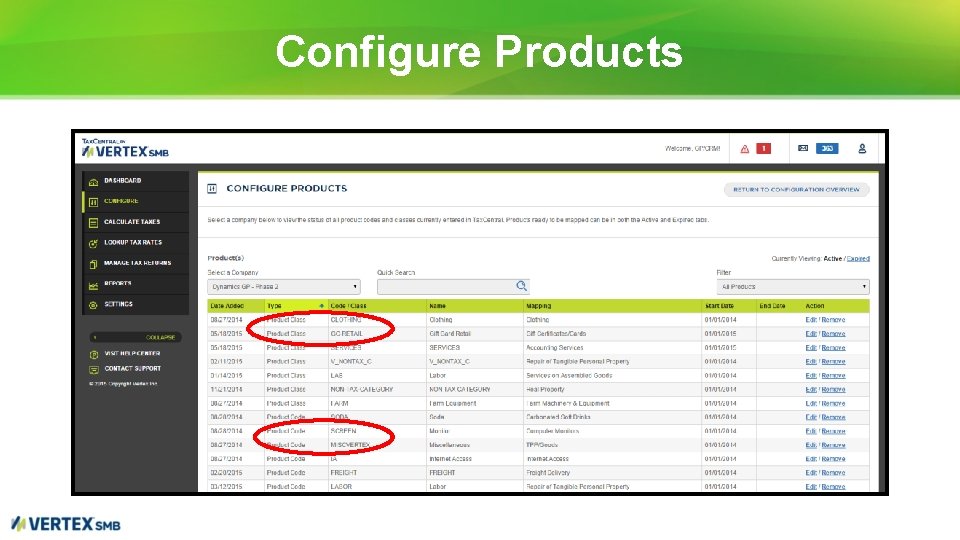
Task: Click the red alert triangle icon
Action: [x=744, y=149]
